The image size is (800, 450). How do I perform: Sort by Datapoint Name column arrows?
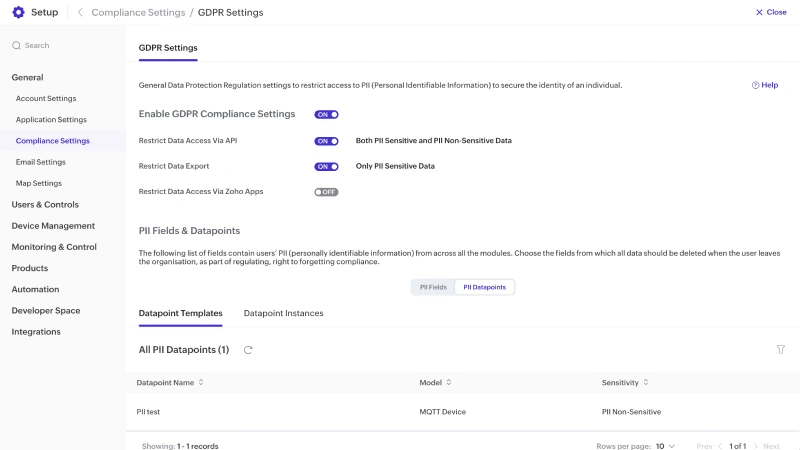click(x=201, y=382)
